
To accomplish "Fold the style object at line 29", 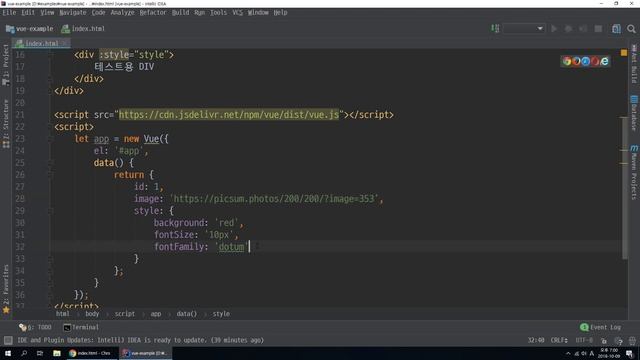I will 51,211.
